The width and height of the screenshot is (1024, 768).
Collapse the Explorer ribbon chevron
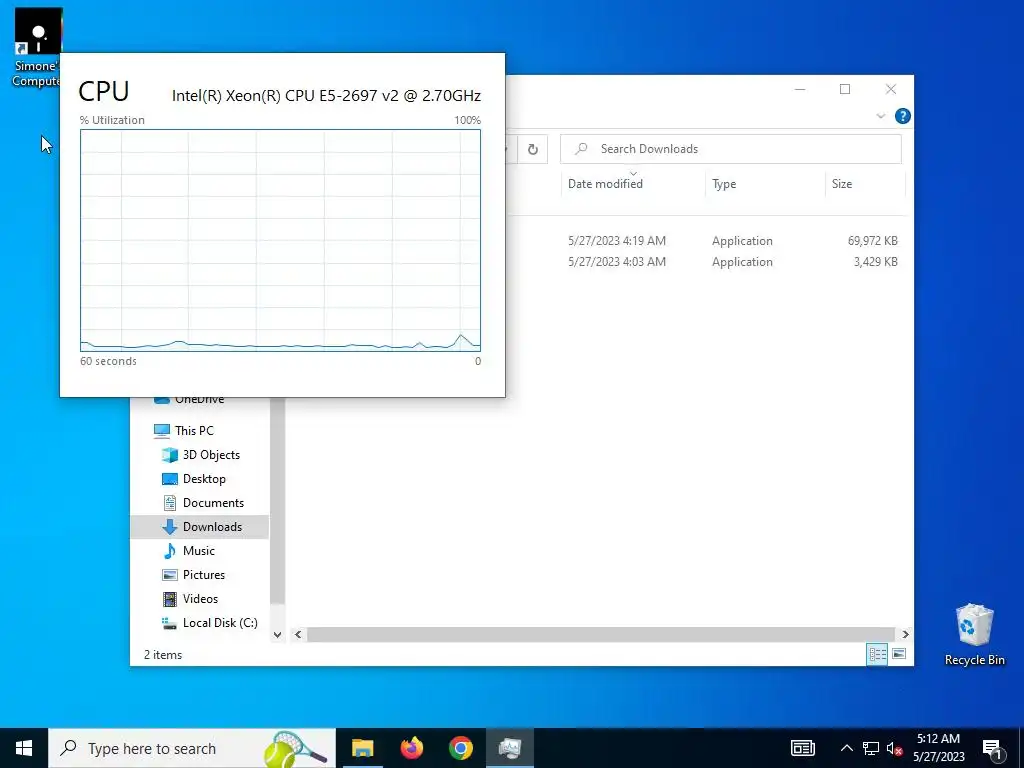tap(880, 116)
